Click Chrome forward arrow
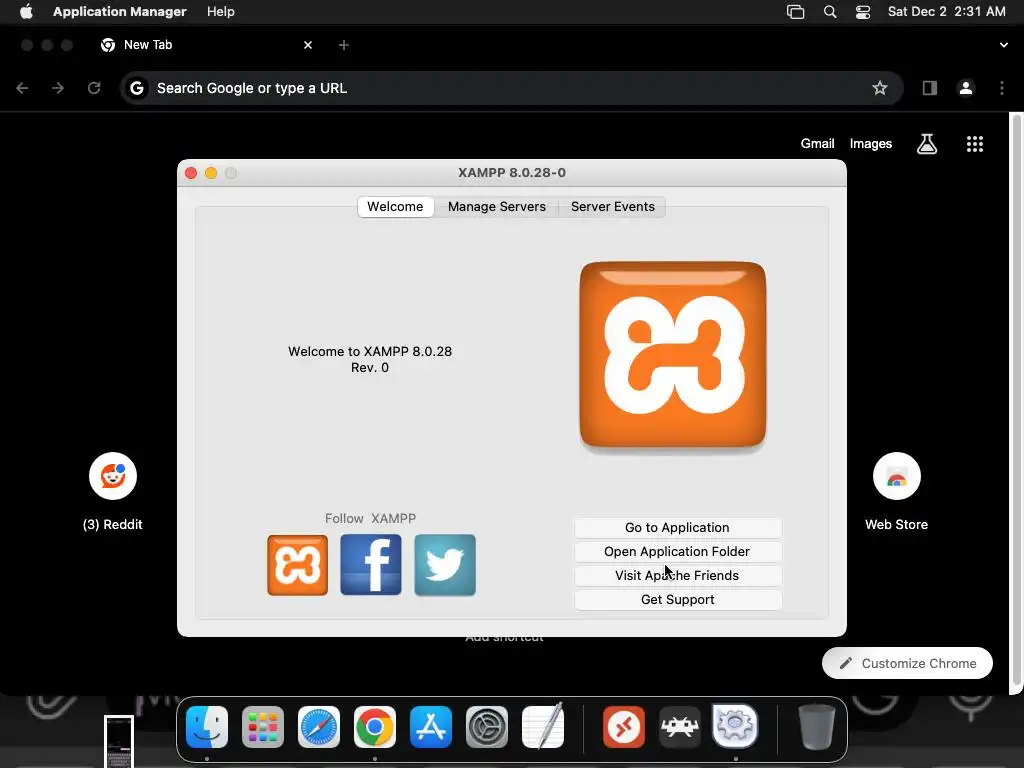This screenshot has height=768, width=1024. pyautogui.click(x=58, y=88)
